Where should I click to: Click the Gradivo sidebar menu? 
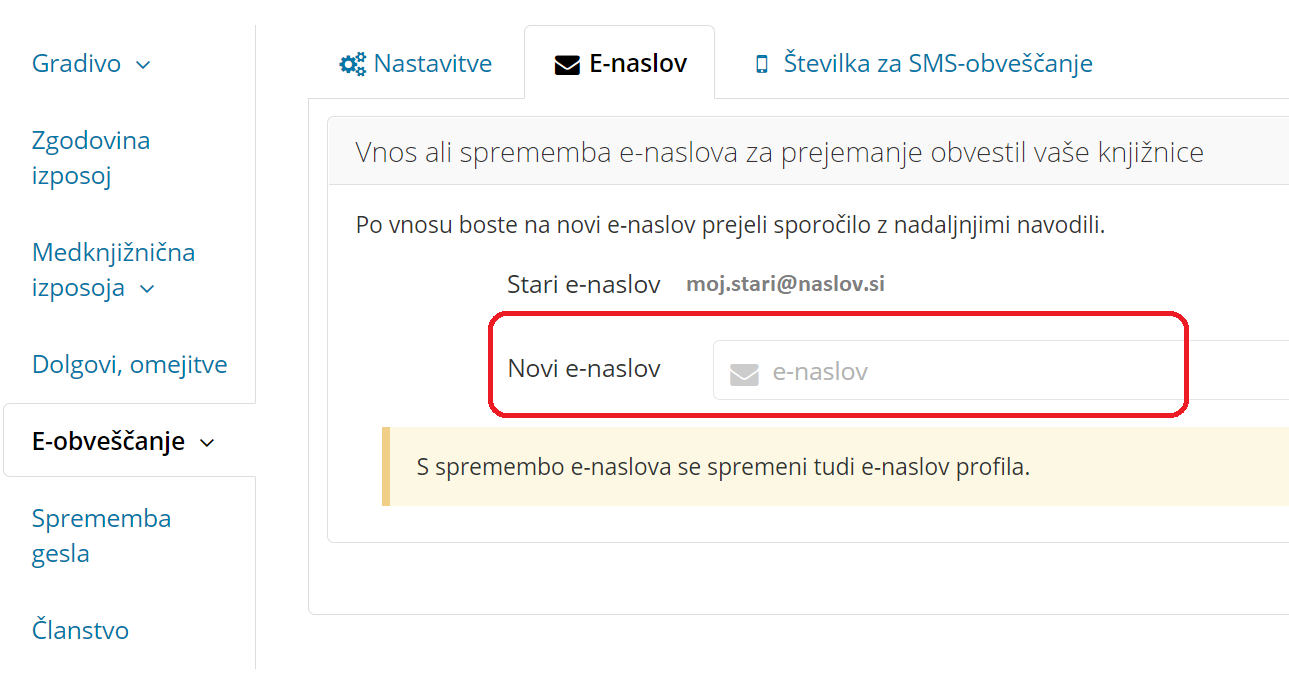coord(77,64)
